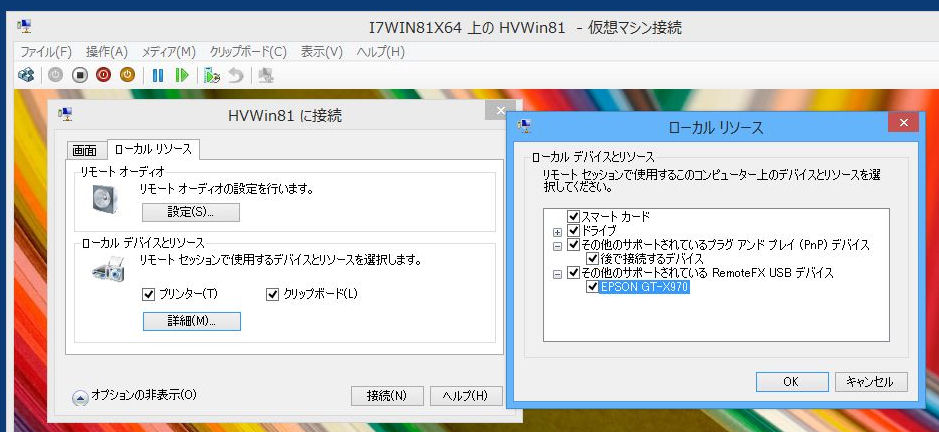The height and width of the screenshot is (432, 939).
Task: Collapse the RemoteFX USB デバイス tree node
Action: pos(558,274)
